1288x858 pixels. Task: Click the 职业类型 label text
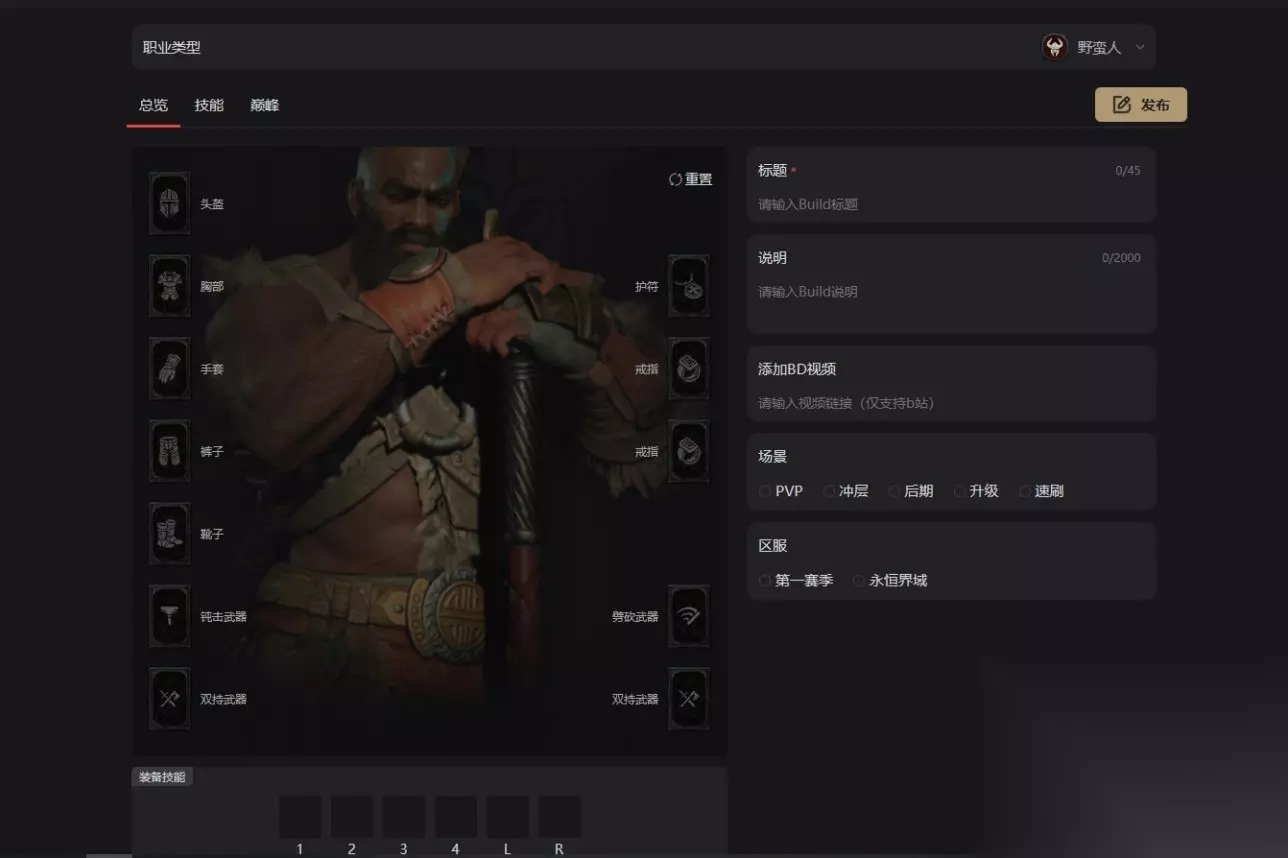(x=172, y=47)
